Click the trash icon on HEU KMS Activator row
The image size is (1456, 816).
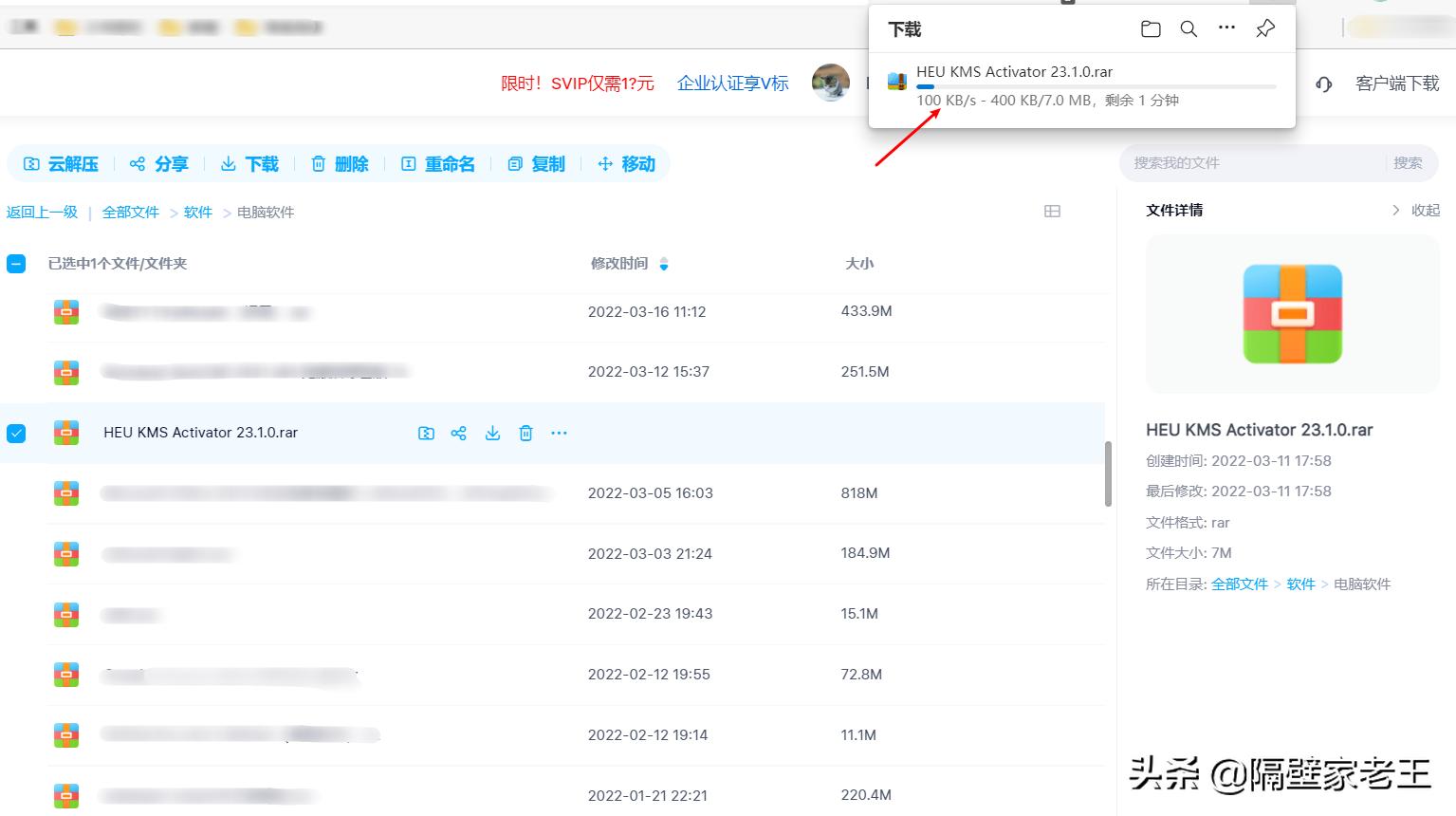click(525, 433)
